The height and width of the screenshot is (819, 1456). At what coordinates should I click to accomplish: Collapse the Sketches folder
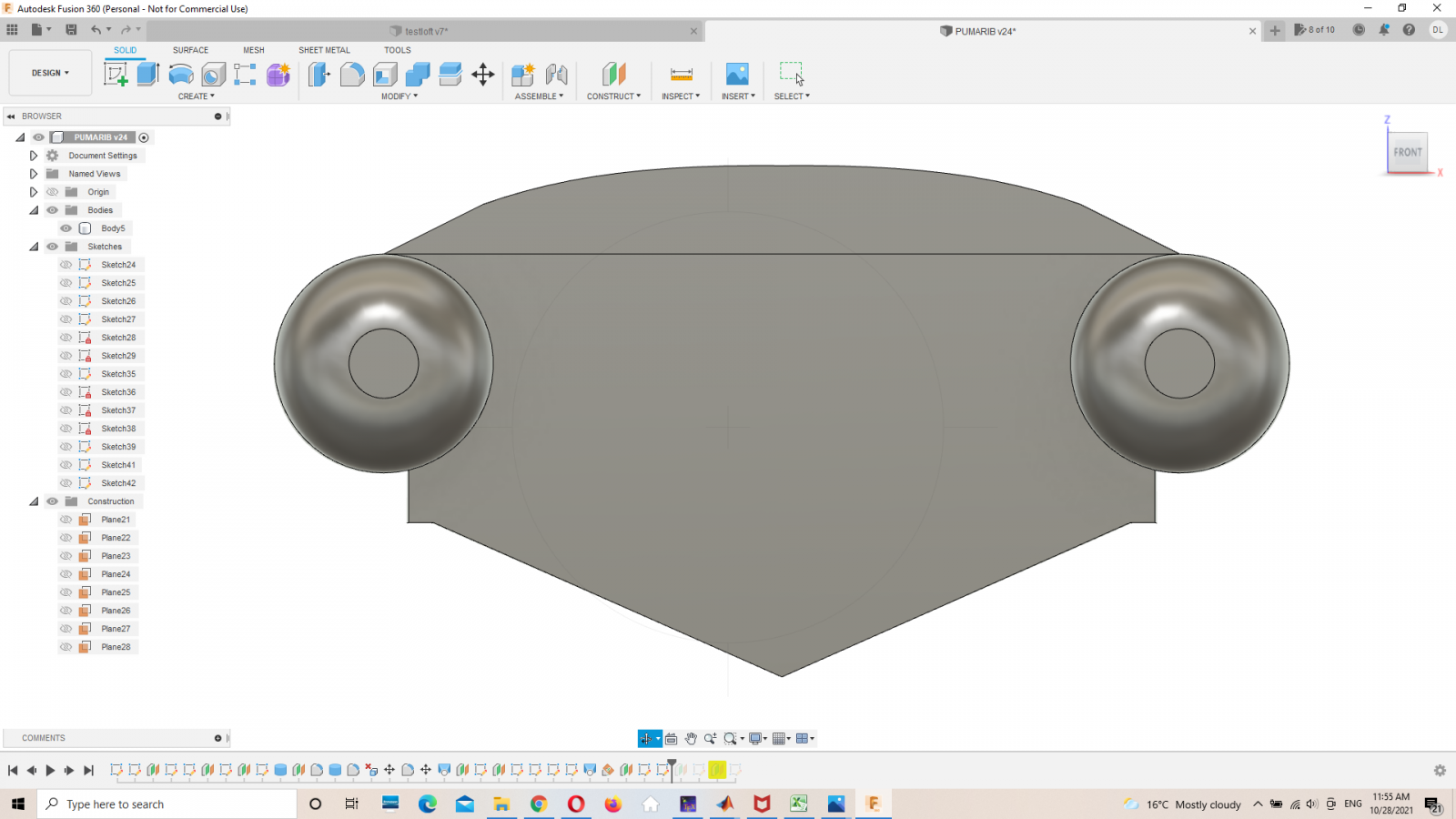coord(34,247)
